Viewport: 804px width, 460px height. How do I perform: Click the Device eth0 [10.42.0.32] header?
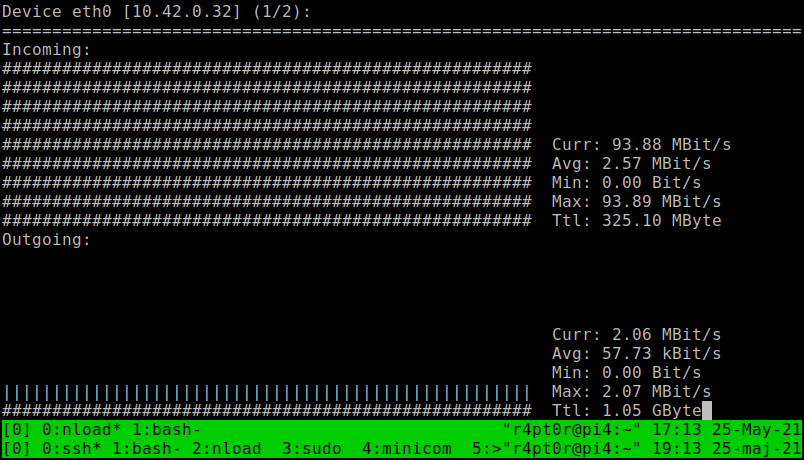156,12
